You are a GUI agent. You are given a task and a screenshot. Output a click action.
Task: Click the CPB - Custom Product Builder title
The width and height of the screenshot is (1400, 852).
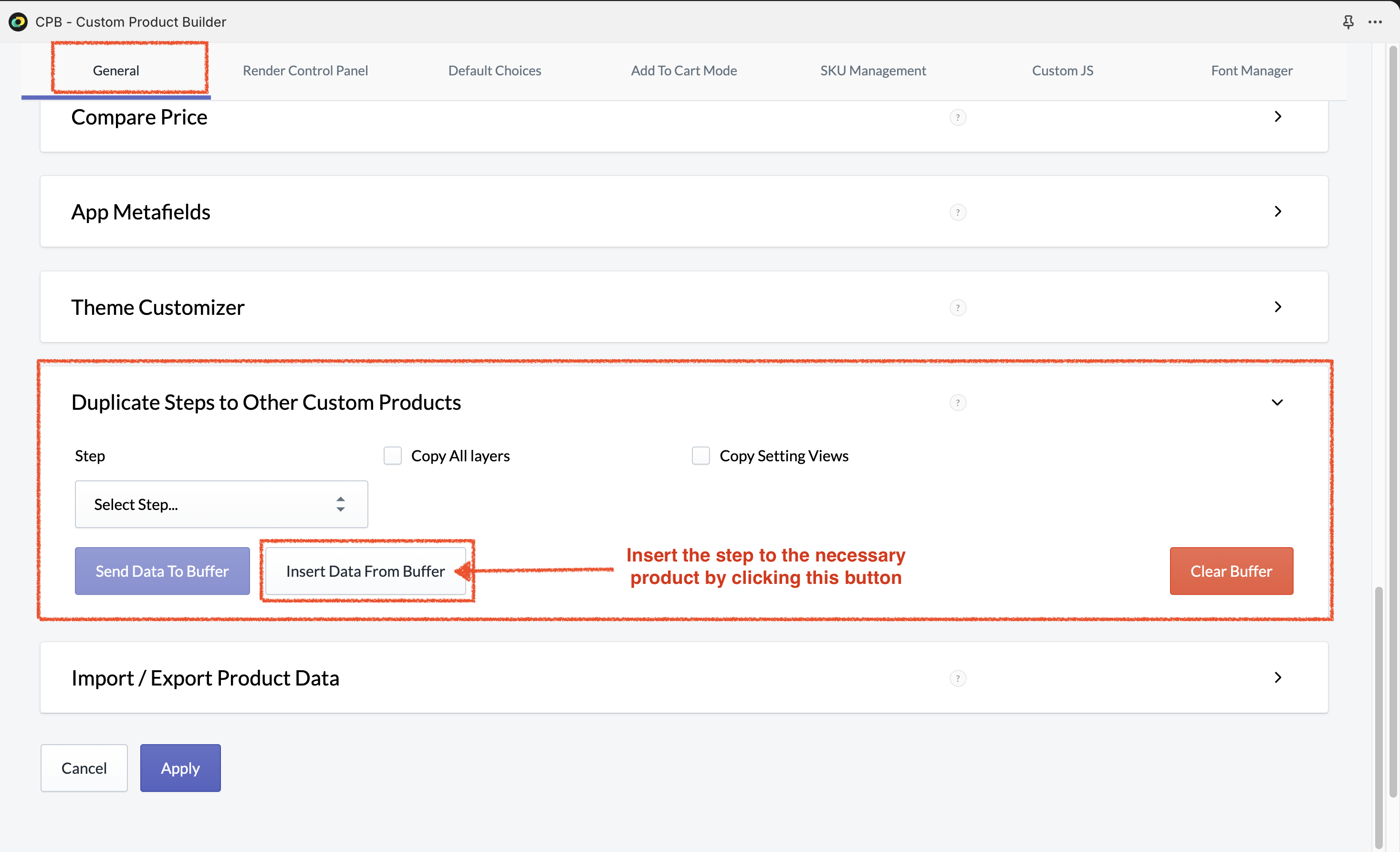click(x=131, y=22)
